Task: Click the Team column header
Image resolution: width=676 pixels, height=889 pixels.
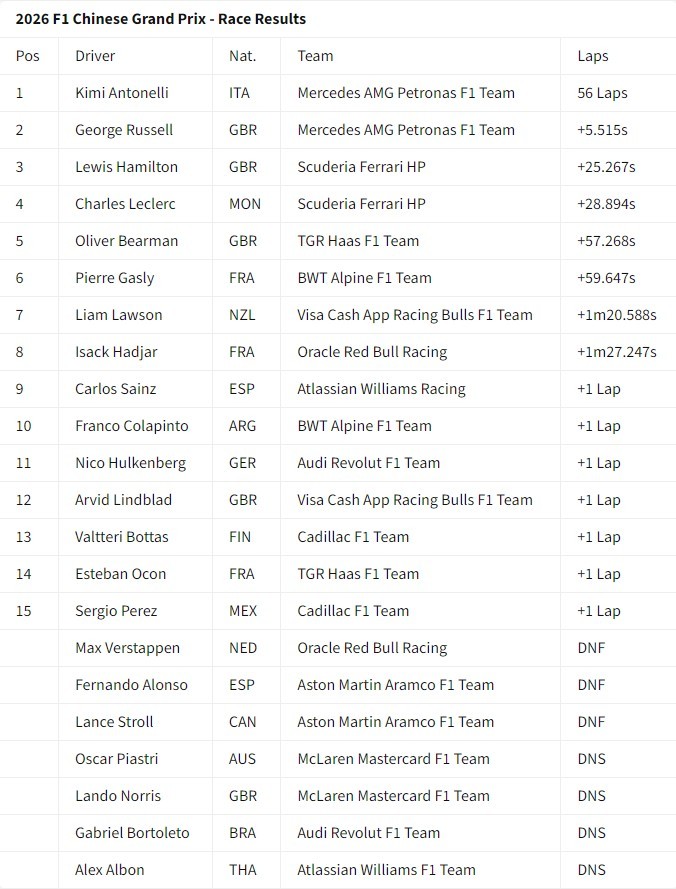Action: 315,56
